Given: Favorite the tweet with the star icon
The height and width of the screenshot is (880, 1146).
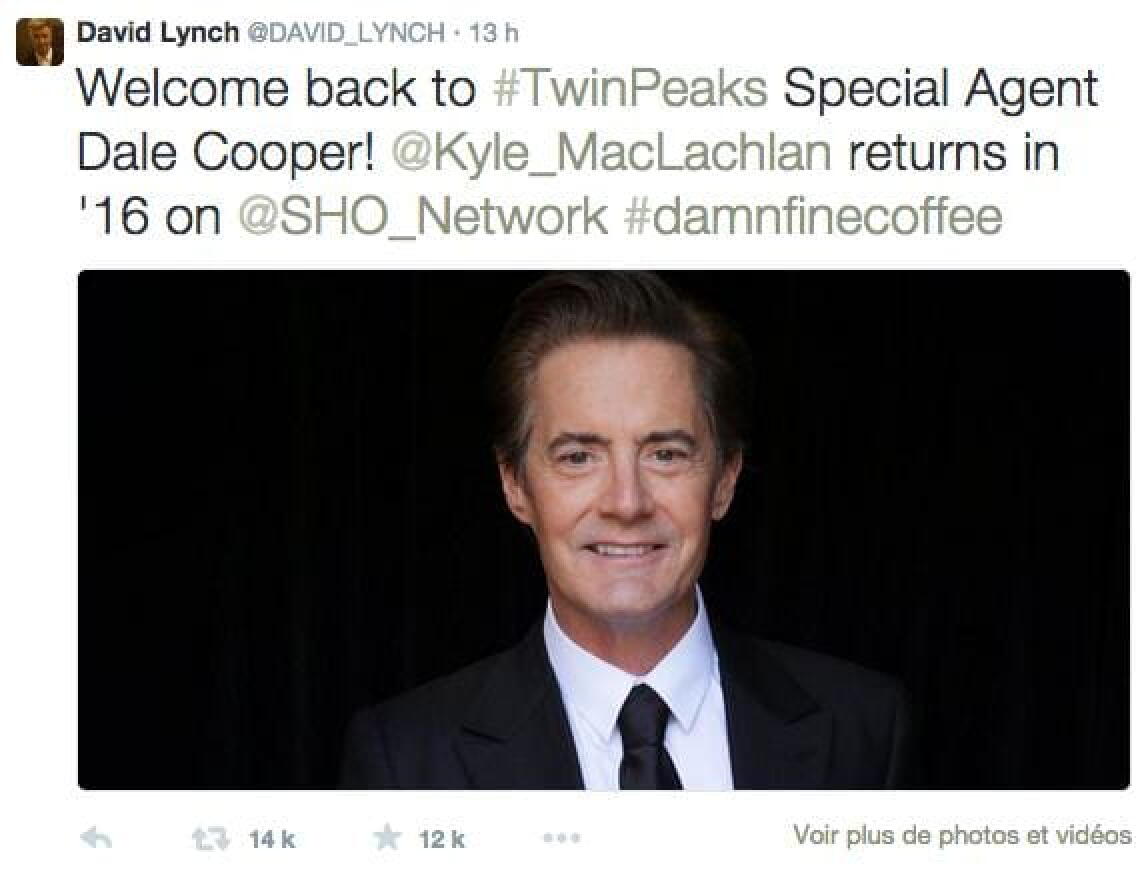Looking at the screenshot, I should (x=387, y=838).
